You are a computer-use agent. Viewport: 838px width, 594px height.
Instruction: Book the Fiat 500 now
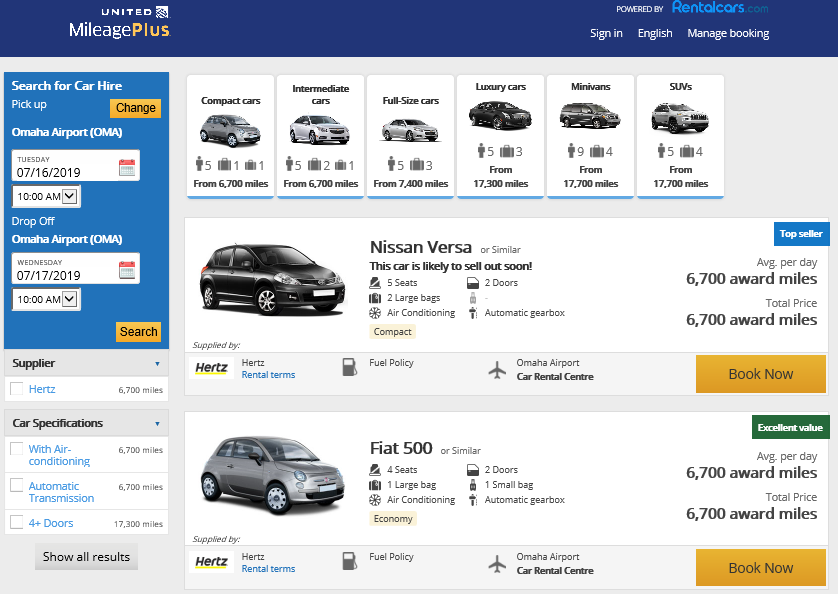tap(761, 568)
